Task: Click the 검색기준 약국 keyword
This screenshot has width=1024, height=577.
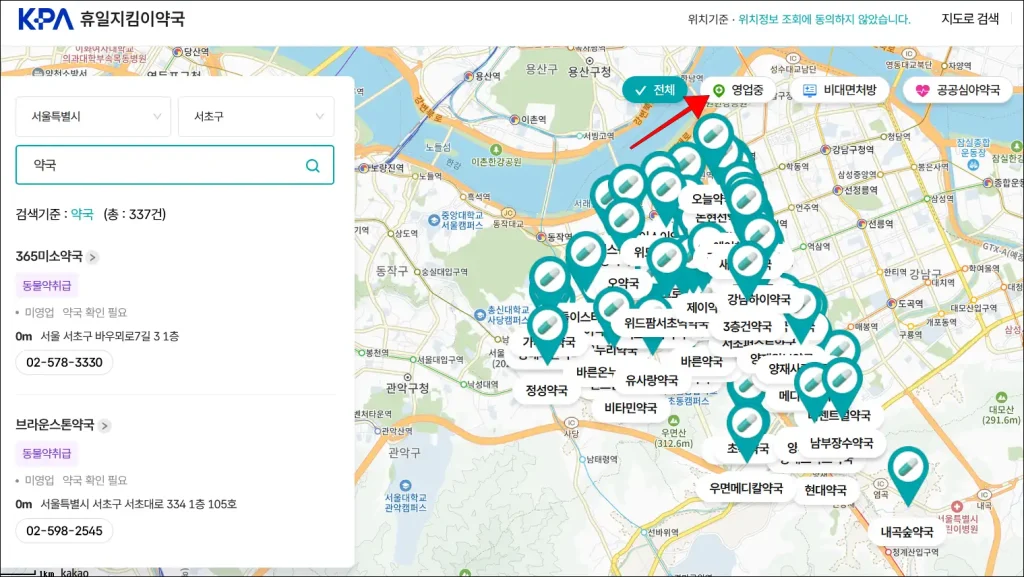Action: click(82, 214)
